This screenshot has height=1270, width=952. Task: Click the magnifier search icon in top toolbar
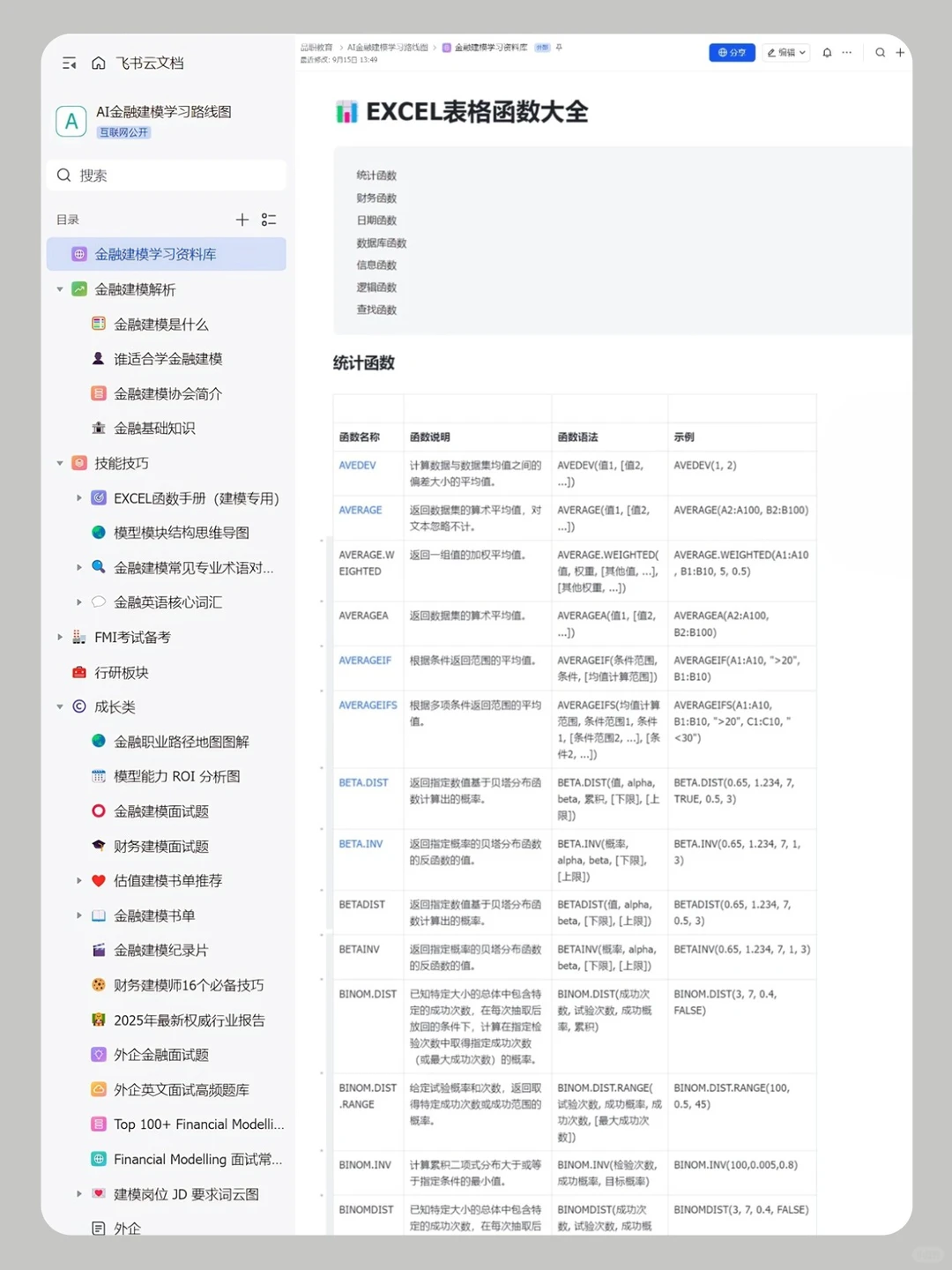coord(880,53)
